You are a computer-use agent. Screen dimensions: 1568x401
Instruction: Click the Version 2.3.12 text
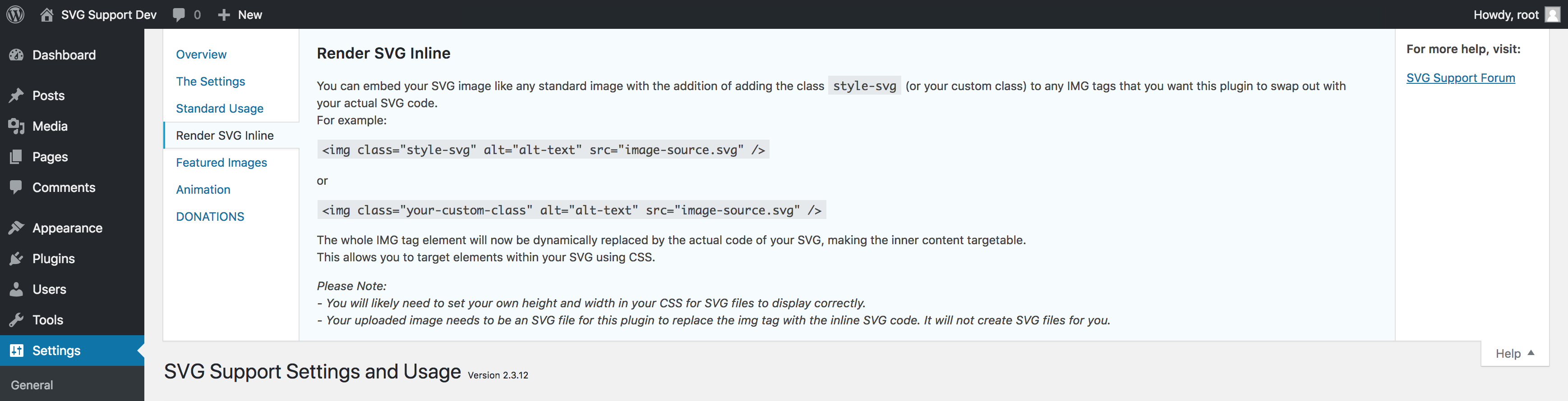(x=498, y=375)
